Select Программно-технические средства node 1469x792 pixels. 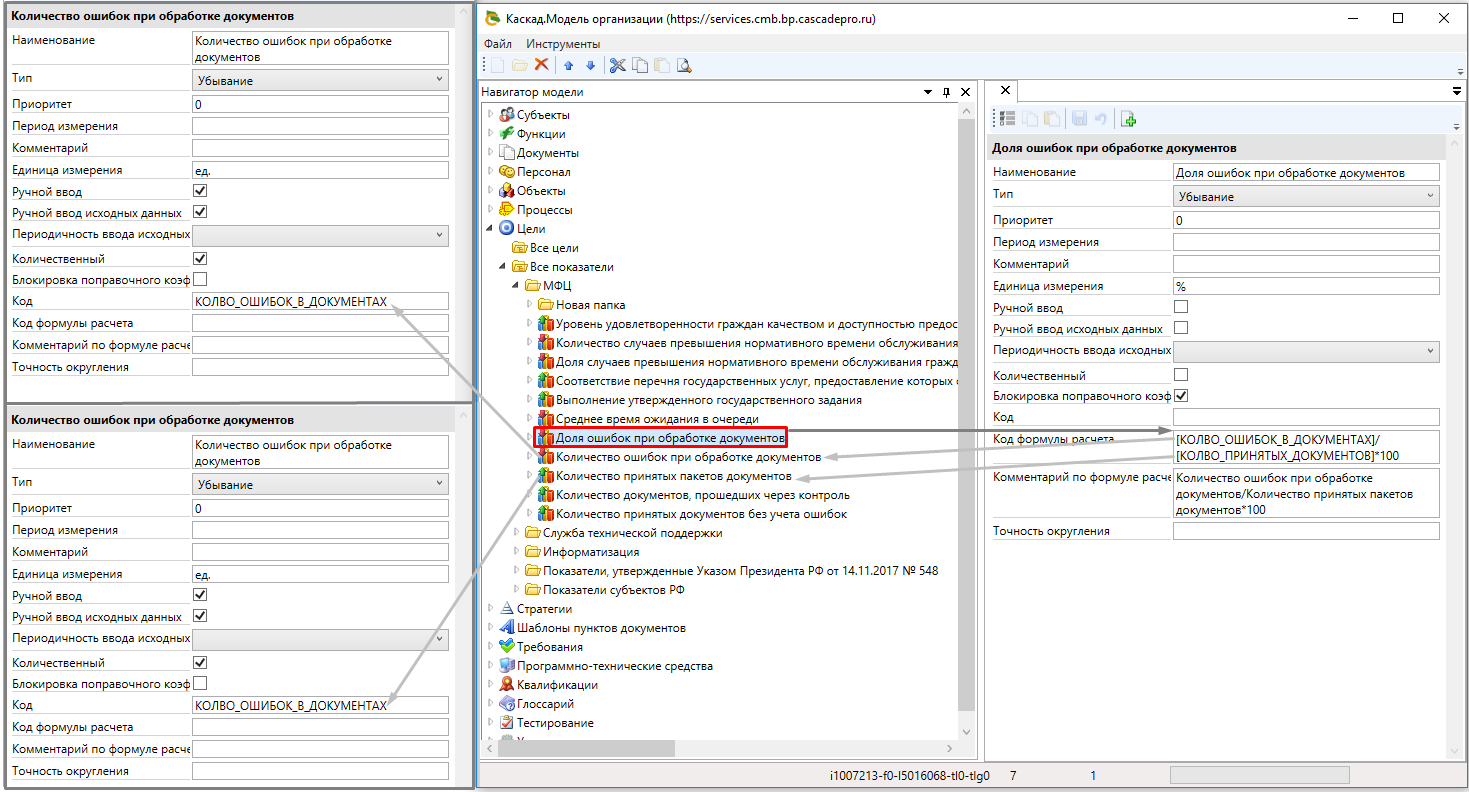coord(614,666)
